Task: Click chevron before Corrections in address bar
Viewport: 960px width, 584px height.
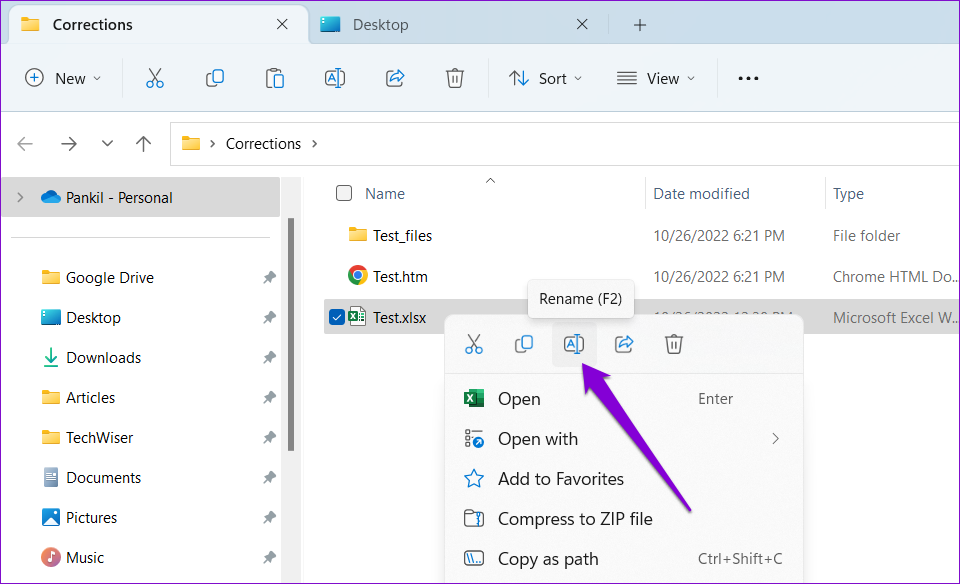Action: [x=212, y=144]
